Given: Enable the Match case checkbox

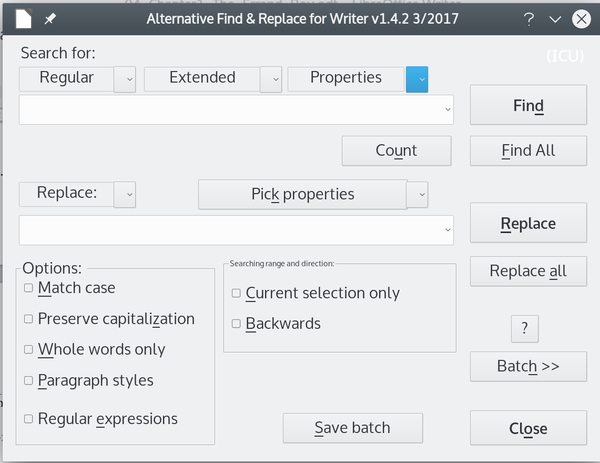Looking at the screenshot, I should tap(28, 288).
